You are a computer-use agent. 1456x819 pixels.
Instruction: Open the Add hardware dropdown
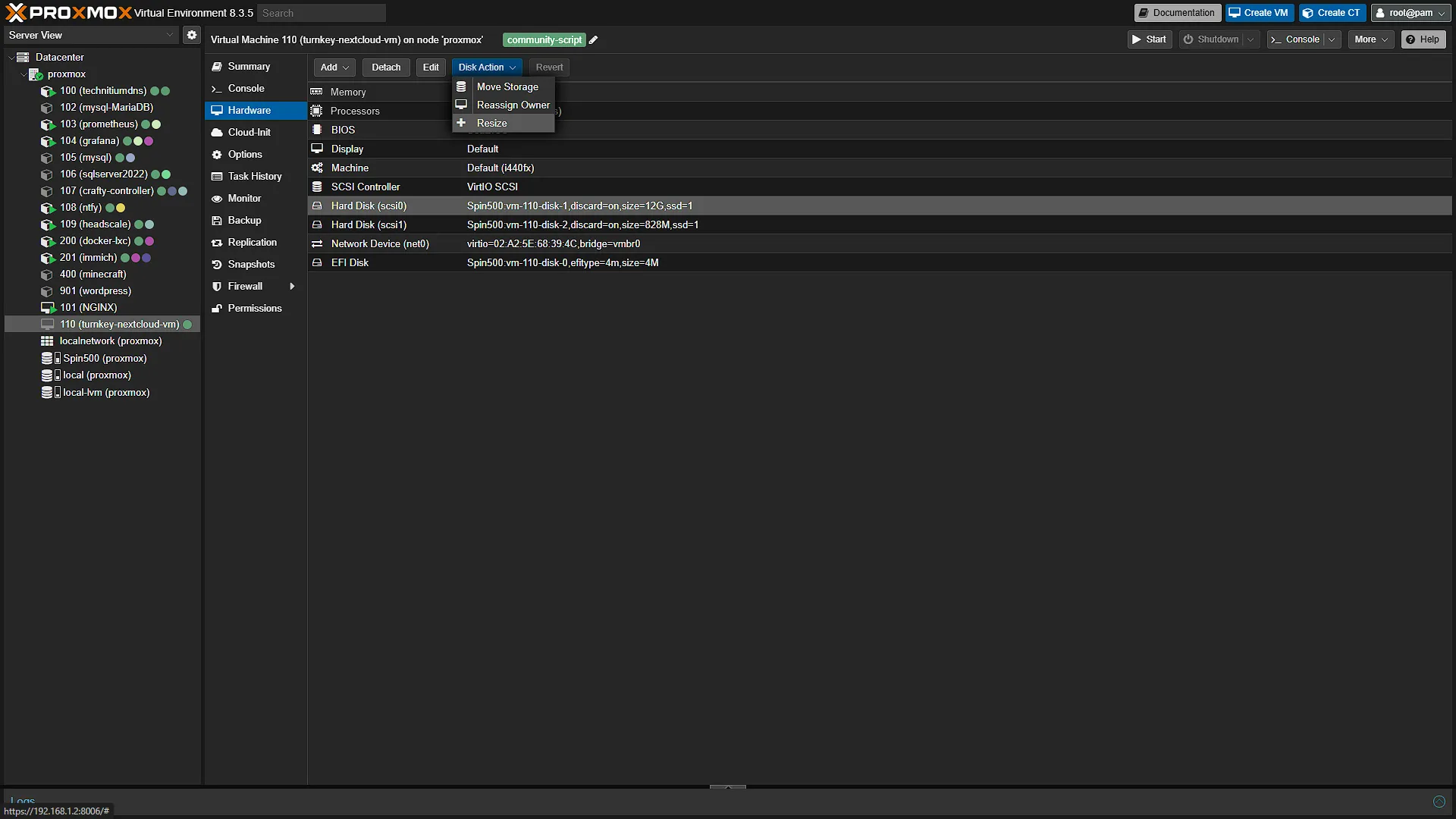(x=334, y=67)
